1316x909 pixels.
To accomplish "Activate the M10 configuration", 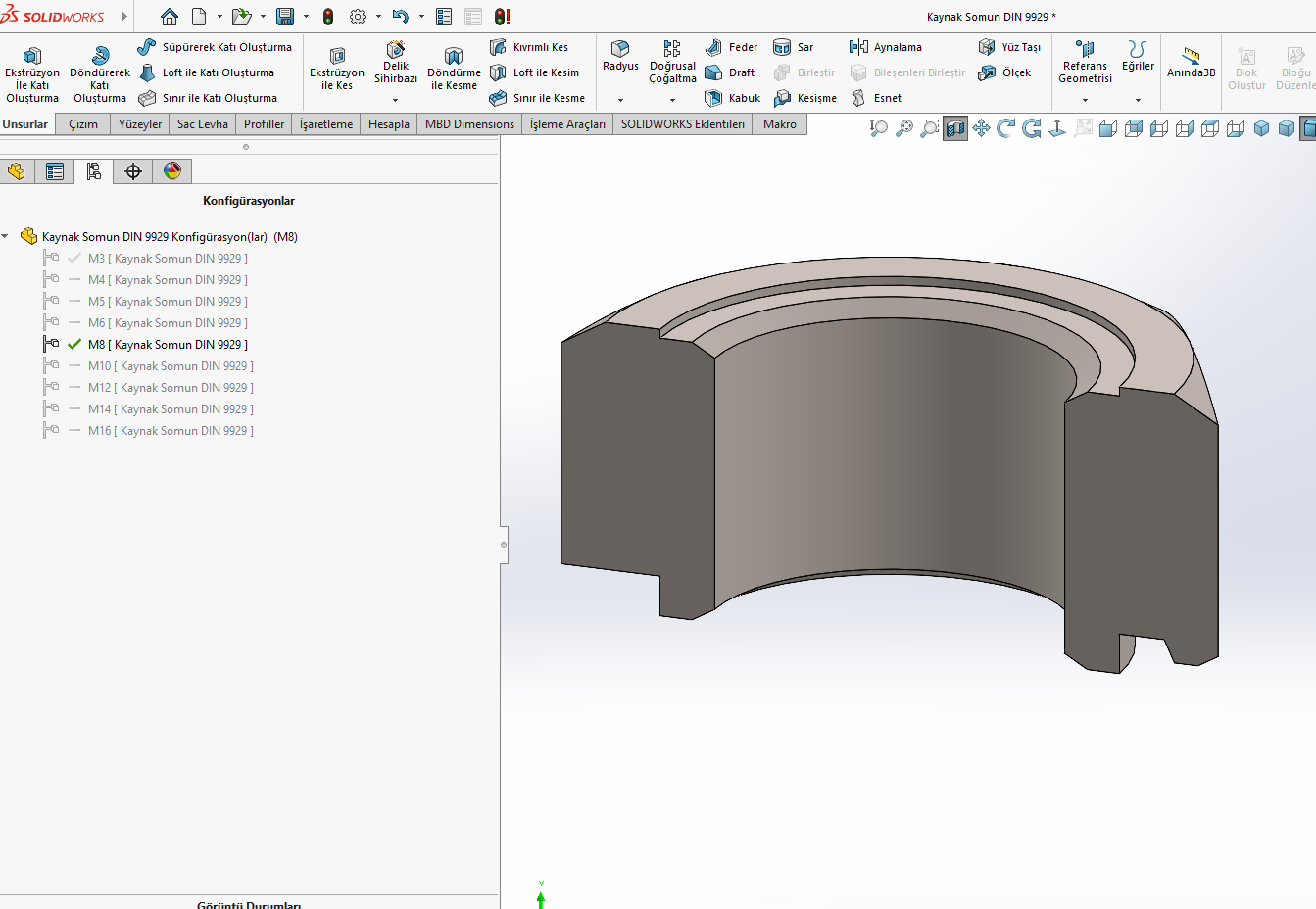I will pos(170,366).
